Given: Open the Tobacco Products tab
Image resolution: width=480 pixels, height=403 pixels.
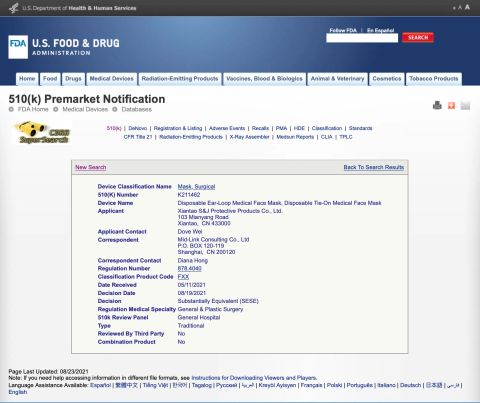Looking at the screenshot, I should tap(434, 79).
